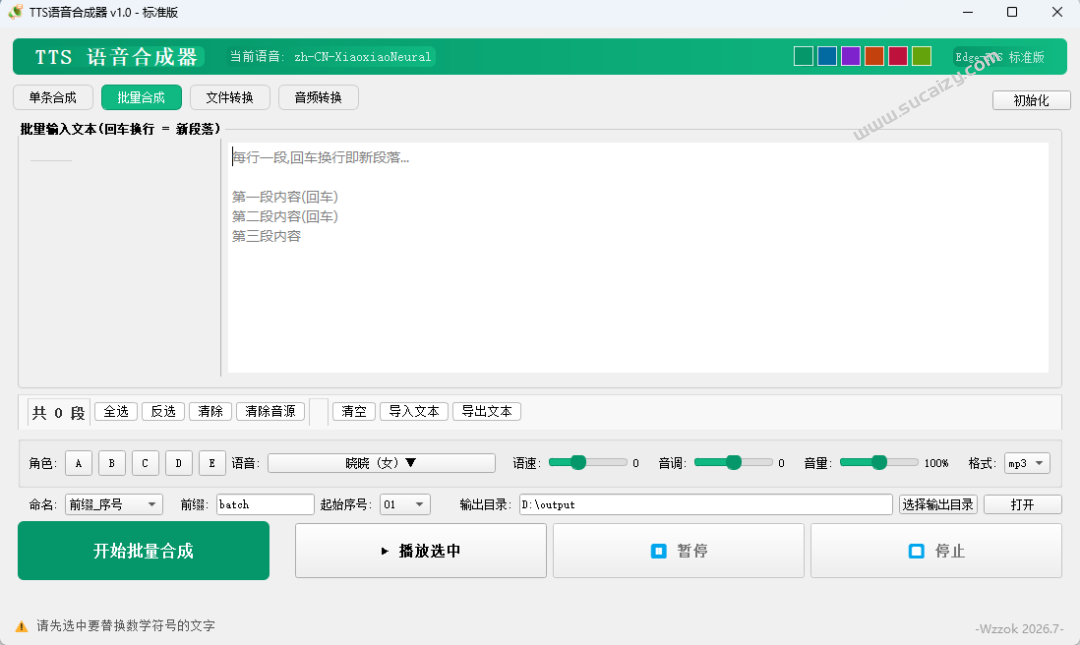The height and width of the screenshot is (645, 1080).
Task: Open the 起始序号 dropdown showing 01
Action: point(406,504)
